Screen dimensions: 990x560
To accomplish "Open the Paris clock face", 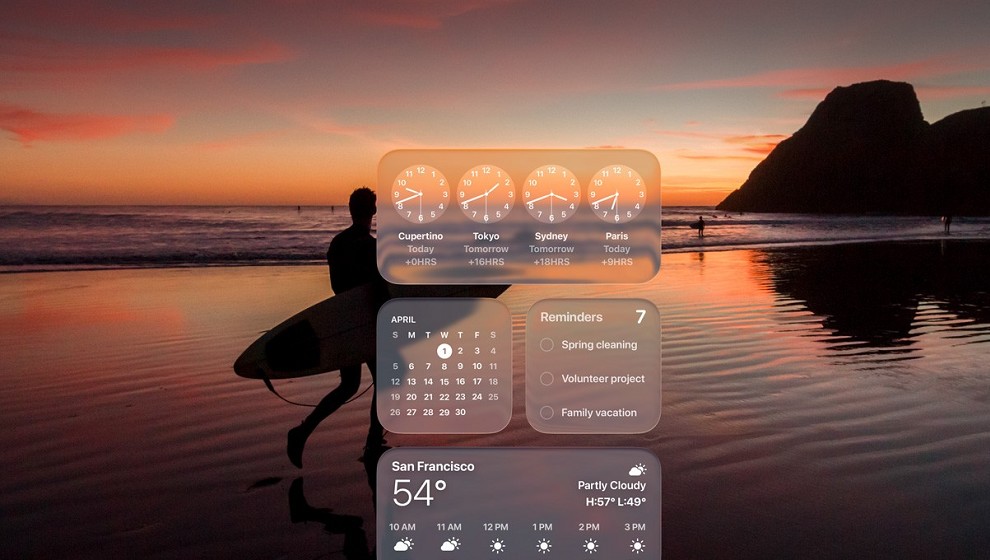I will [617, 194].
